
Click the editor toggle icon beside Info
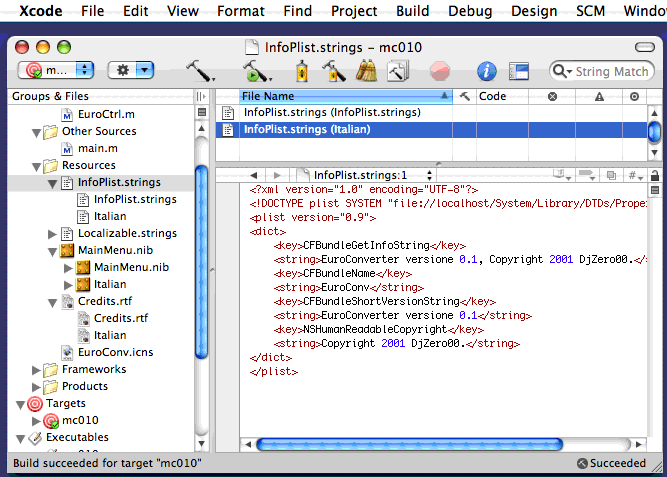coord(518,71)
